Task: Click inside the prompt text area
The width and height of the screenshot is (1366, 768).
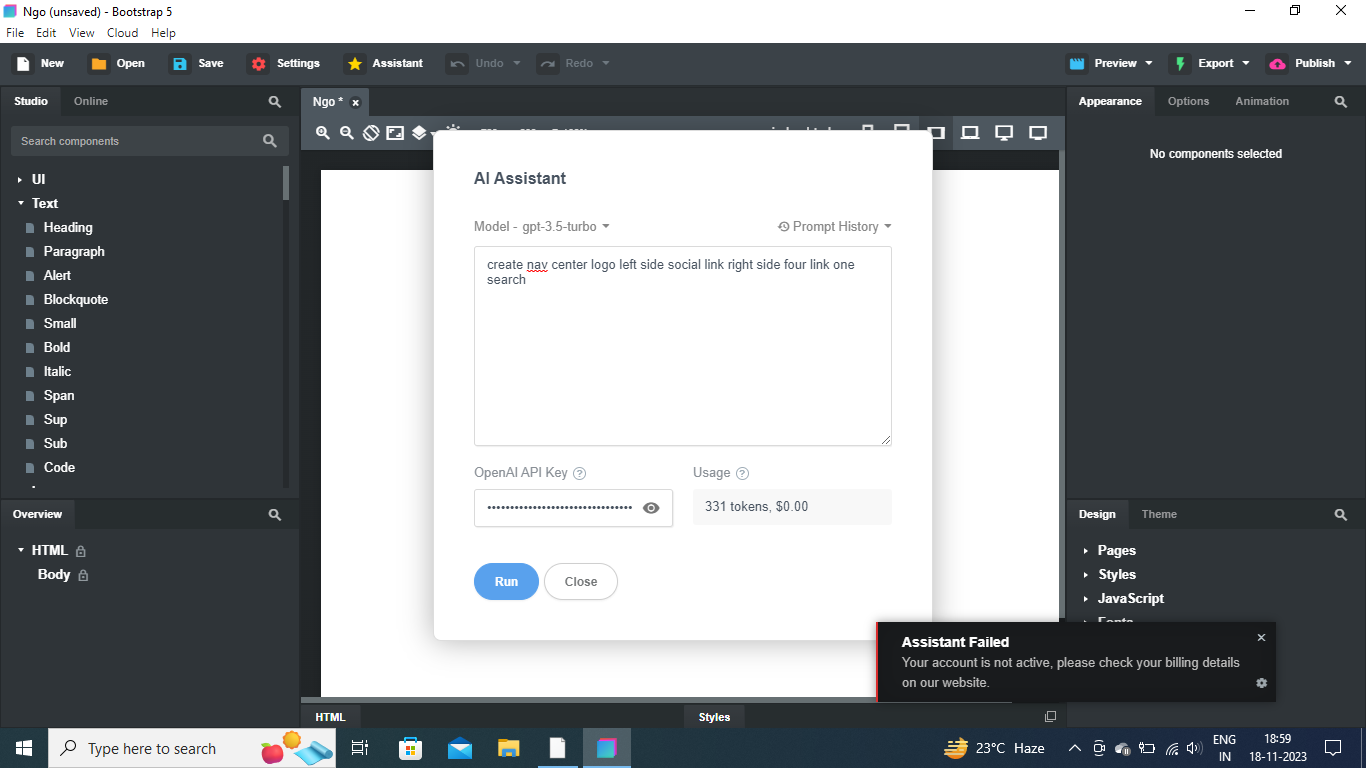Action: pyautogui.click(x=683, y=346)
